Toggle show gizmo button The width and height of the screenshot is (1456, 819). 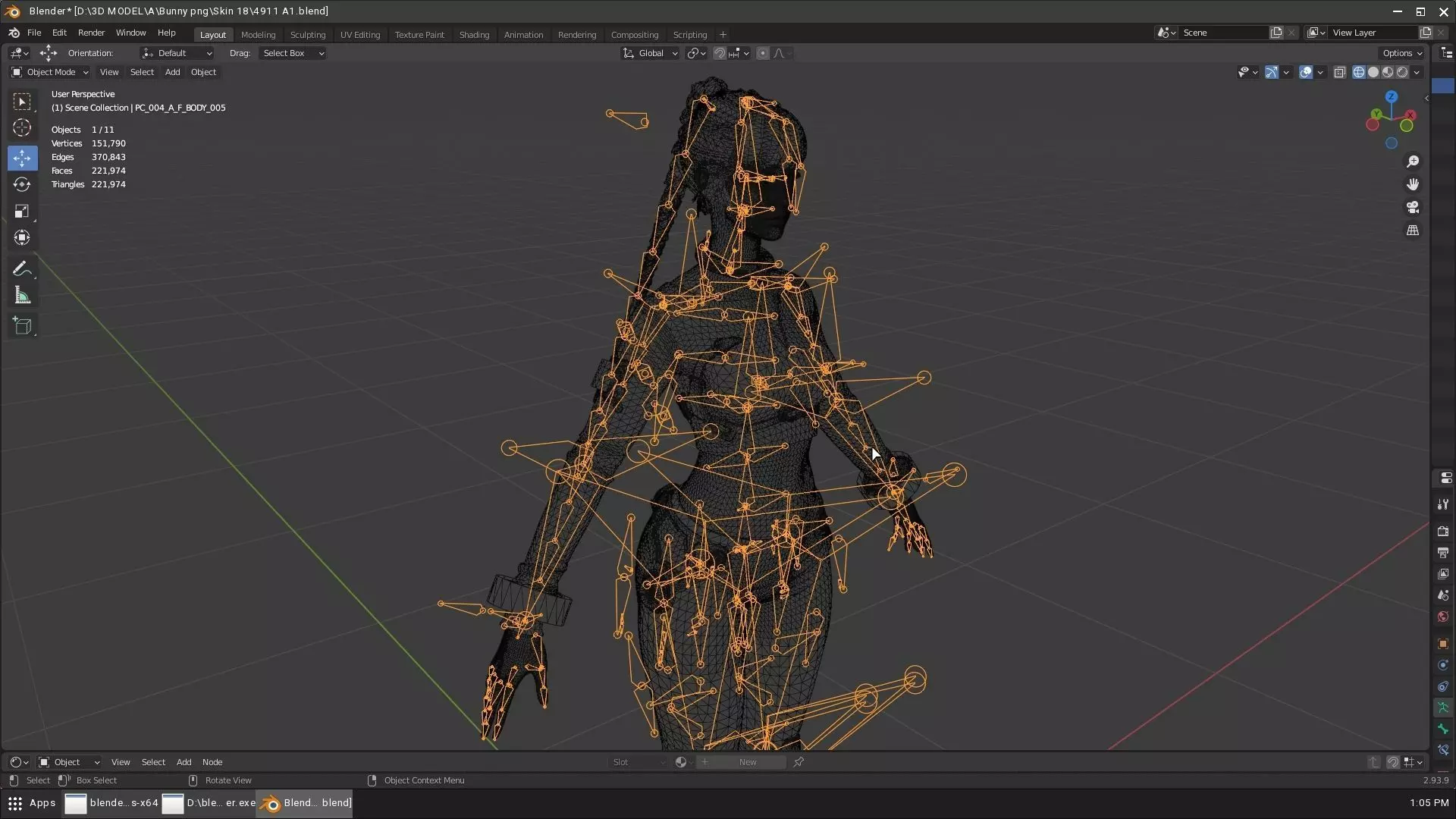click(x=1272, y=72)
